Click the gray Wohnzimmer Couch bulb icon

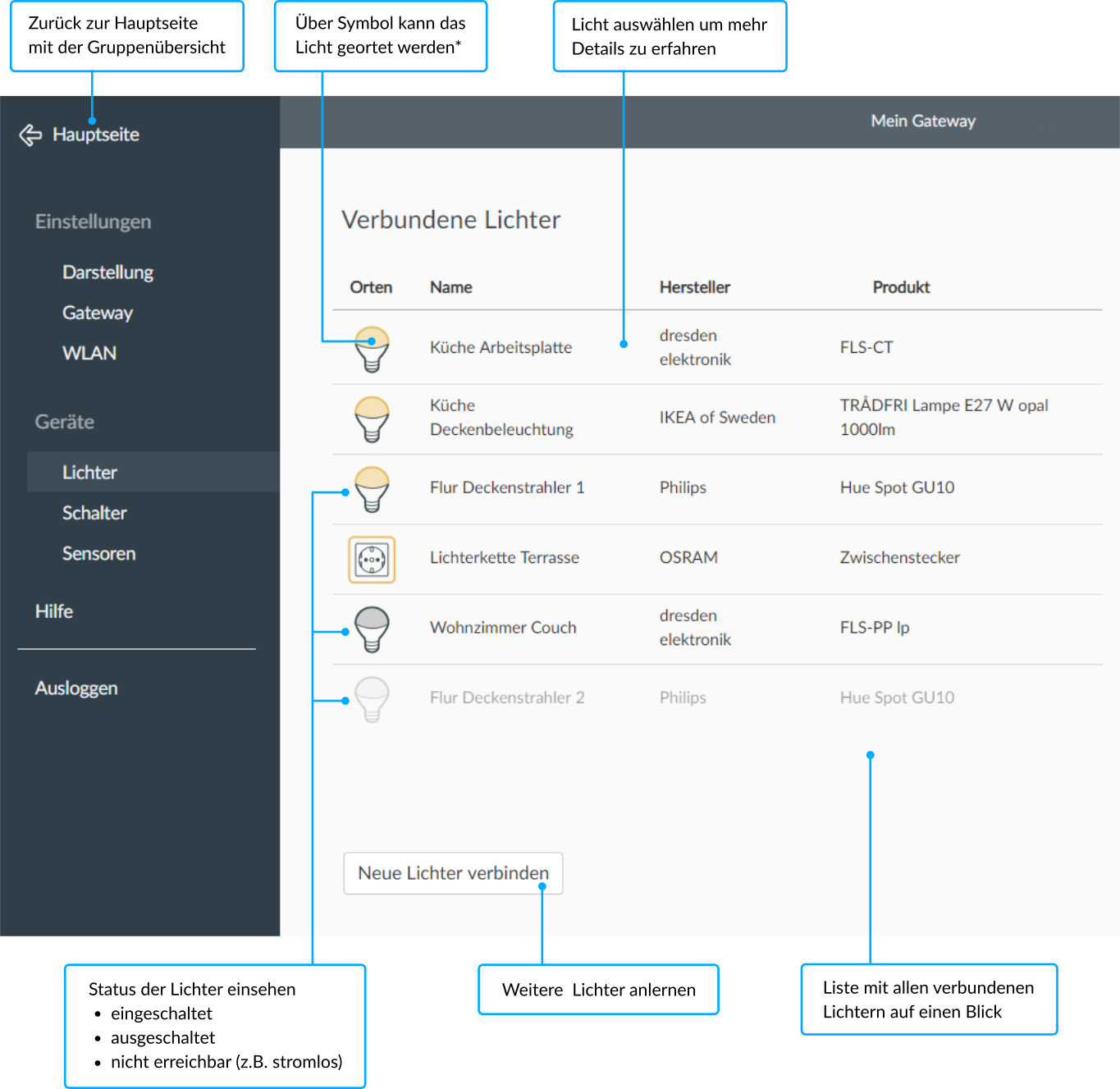tap(372, 629)
